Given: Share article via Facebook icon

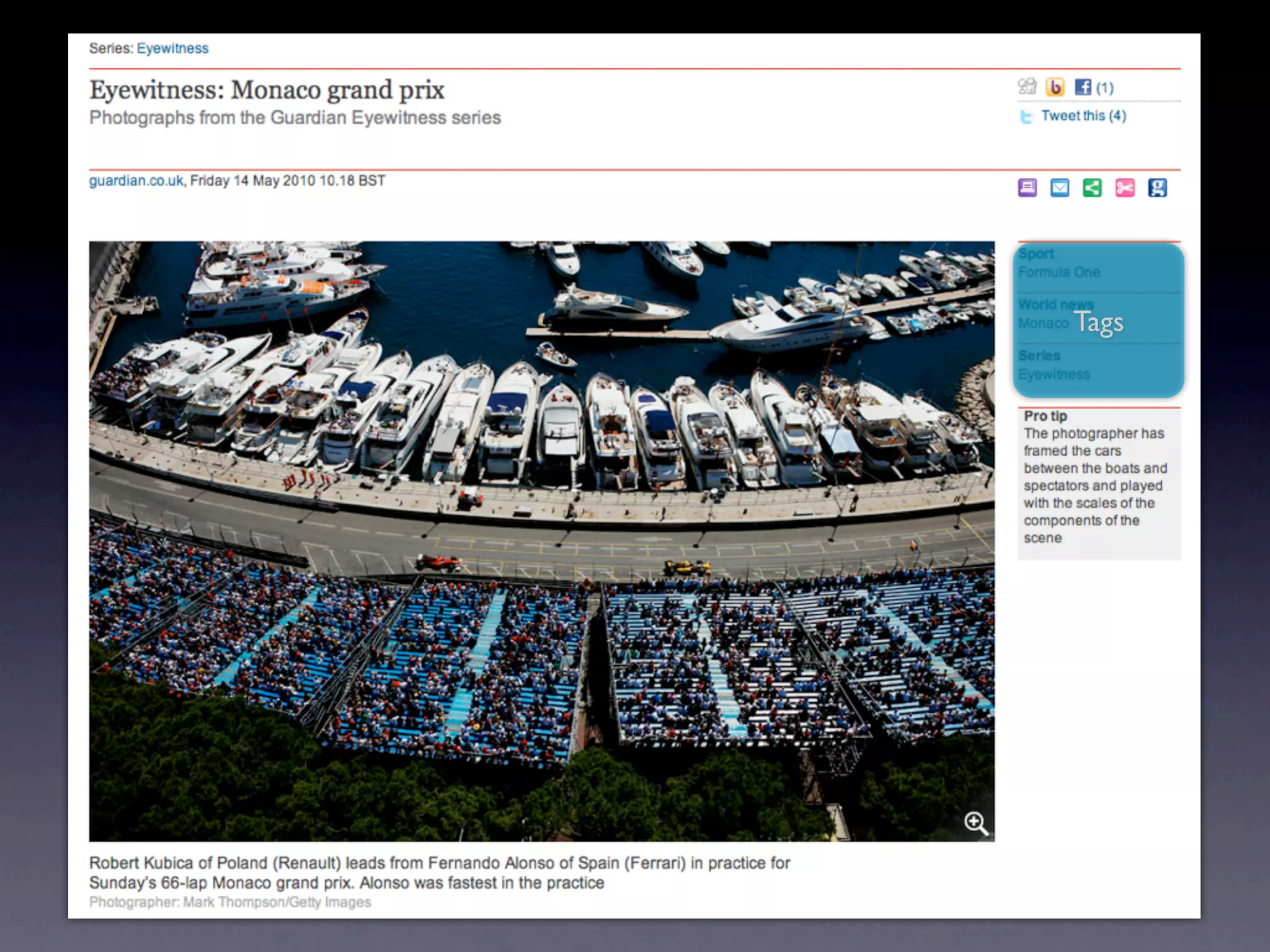Looking at the screenshot, I should (1083, 87).
